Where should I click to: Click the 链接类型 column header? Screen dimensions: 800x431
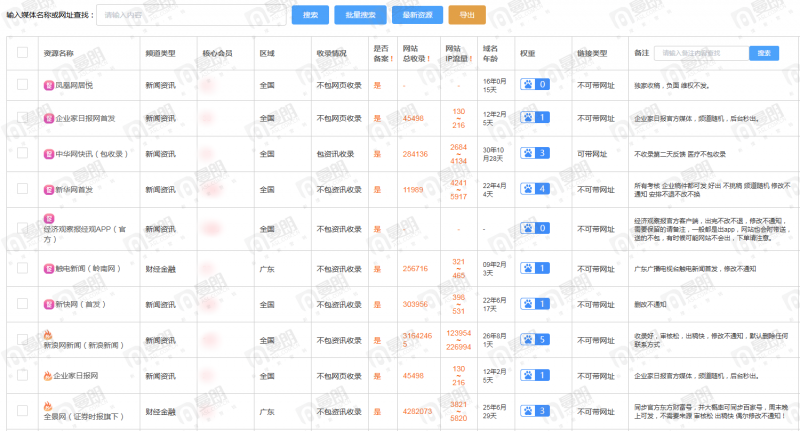[592, 53]
